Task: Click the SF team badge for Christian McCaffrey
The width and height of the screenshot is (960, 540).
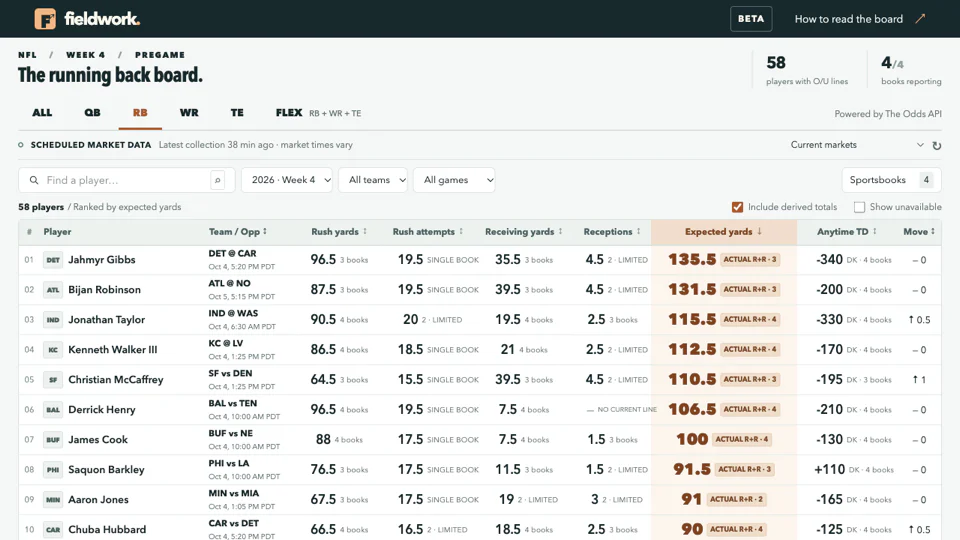Action: (x=53, y=380)
